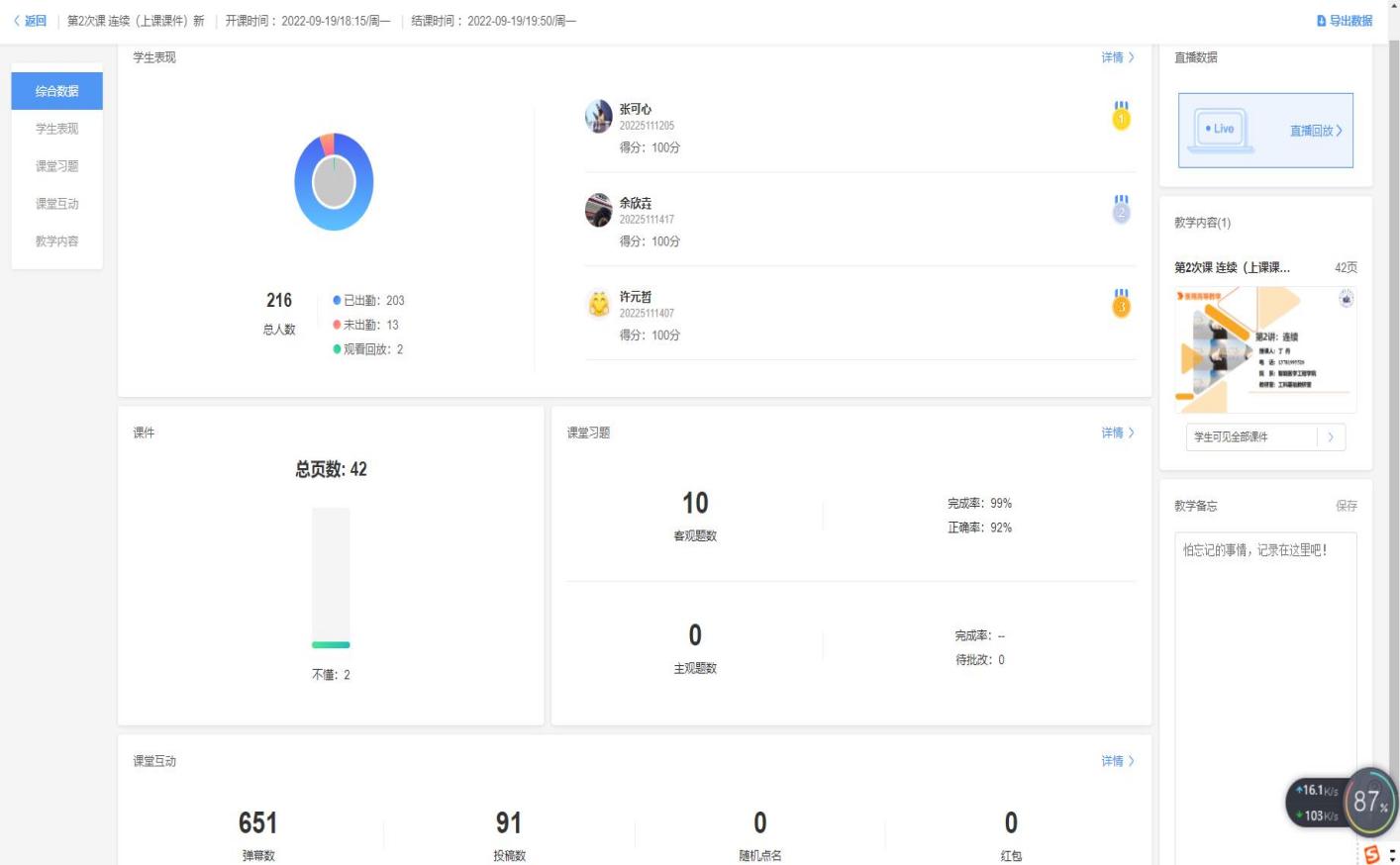Click the attendance donut chart
This screenshot has height=865, width=1400.
[334, 182]
